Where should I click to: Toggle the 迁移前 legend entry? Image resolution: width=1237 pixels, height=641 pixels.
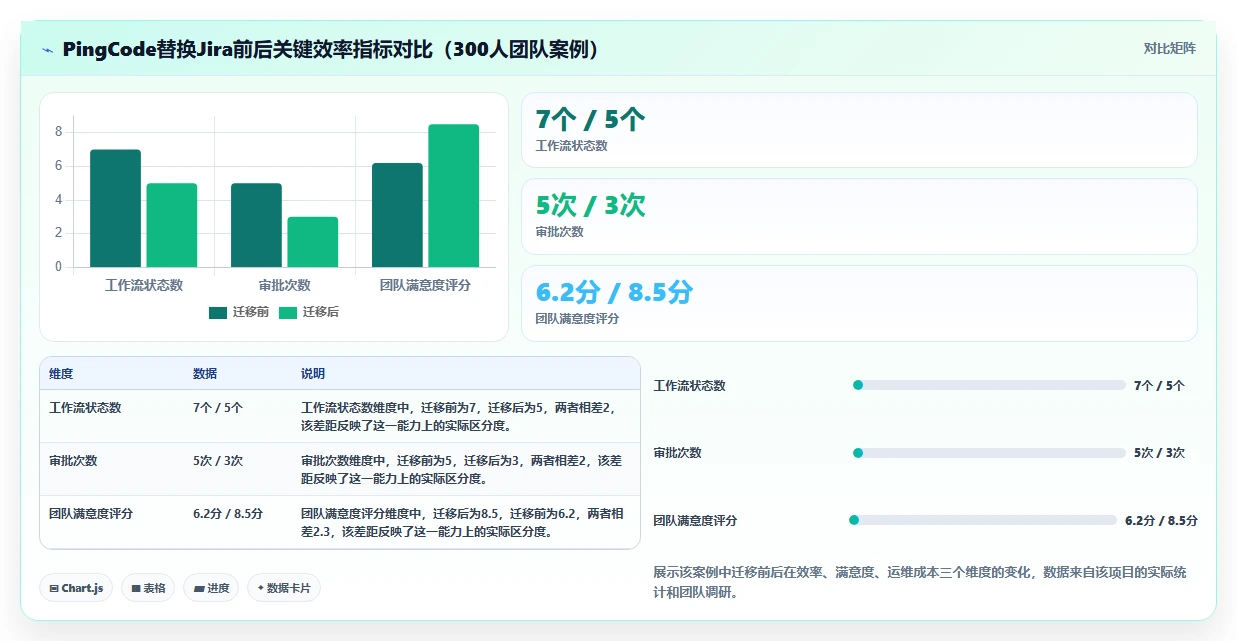point(239,312)
